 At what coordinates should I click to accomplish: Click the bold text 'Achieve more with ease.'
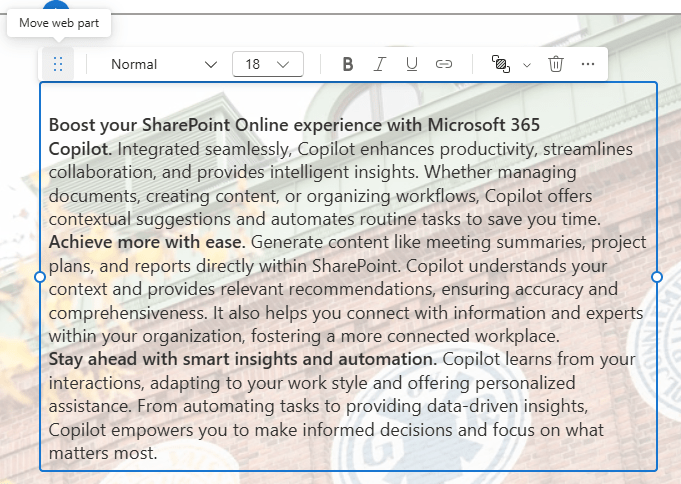[147, 242]
